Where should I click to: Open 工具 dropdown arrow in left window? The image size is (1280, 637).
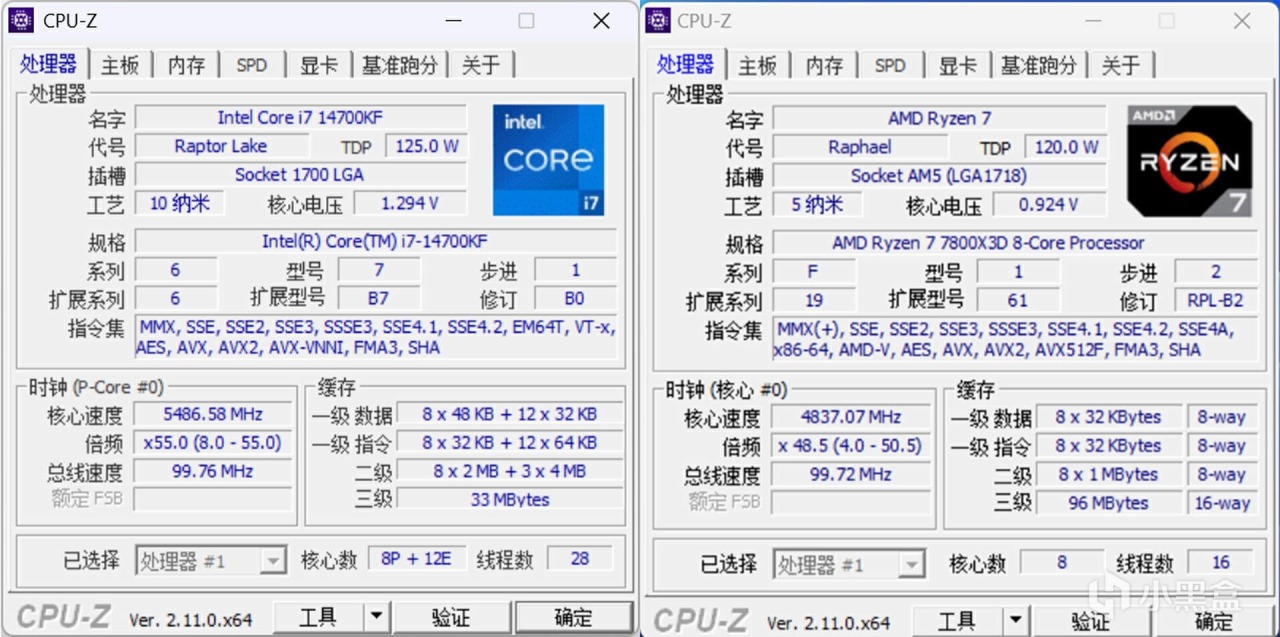click(x=376, y=617)
